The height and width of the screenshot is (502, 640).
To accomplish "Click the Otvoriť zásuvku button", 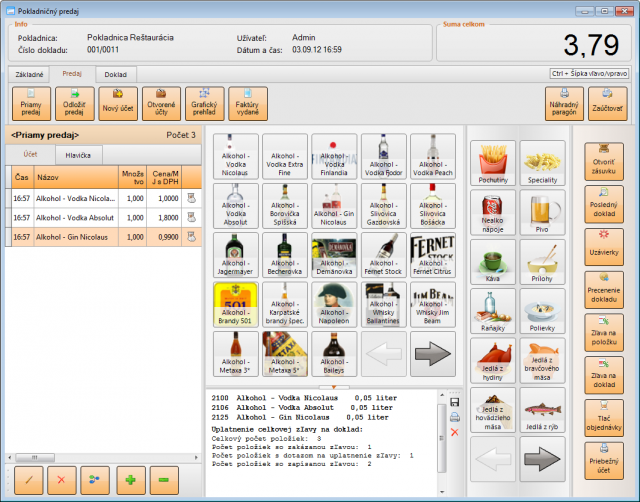I will point(604,161).
